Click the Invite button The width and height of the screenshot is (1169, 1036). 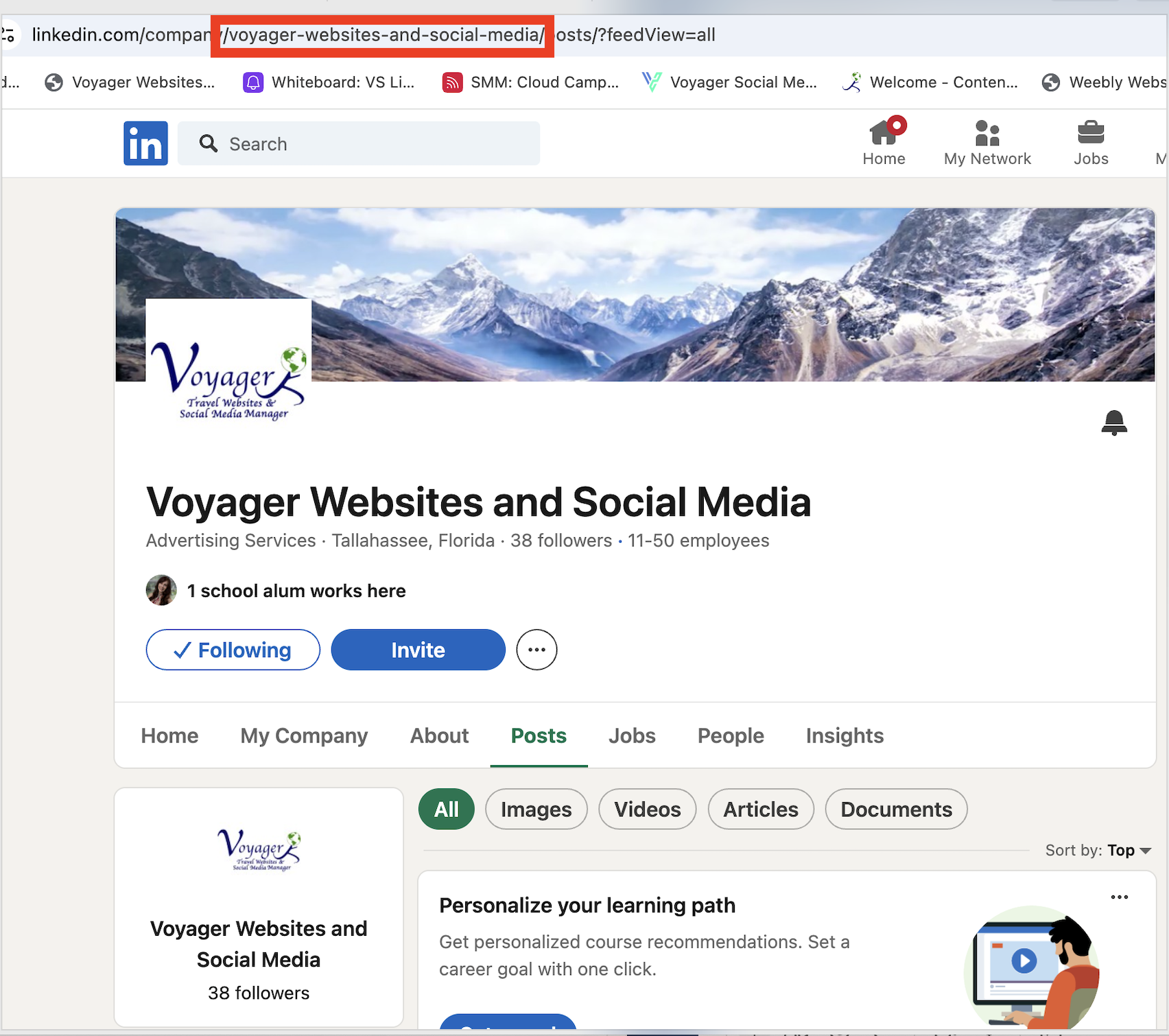pos(418,650)
